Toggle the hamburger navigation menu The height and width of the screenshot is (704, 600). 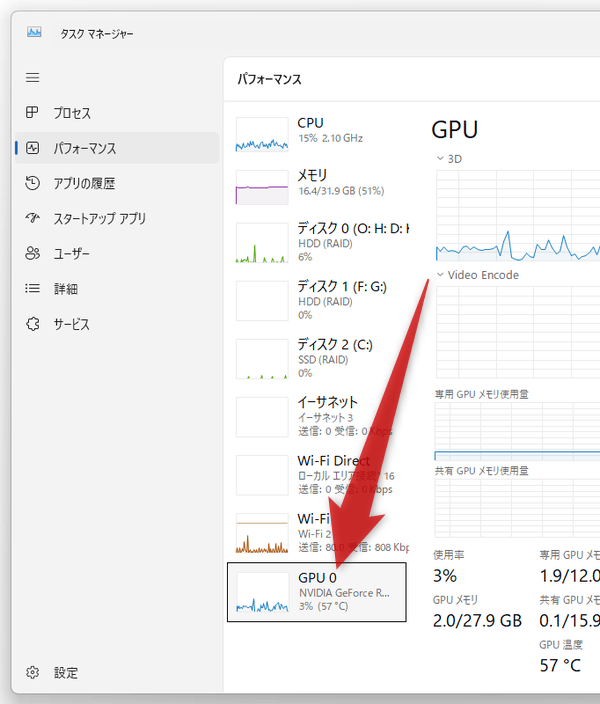pyautogui.click(x=32, y=78)
